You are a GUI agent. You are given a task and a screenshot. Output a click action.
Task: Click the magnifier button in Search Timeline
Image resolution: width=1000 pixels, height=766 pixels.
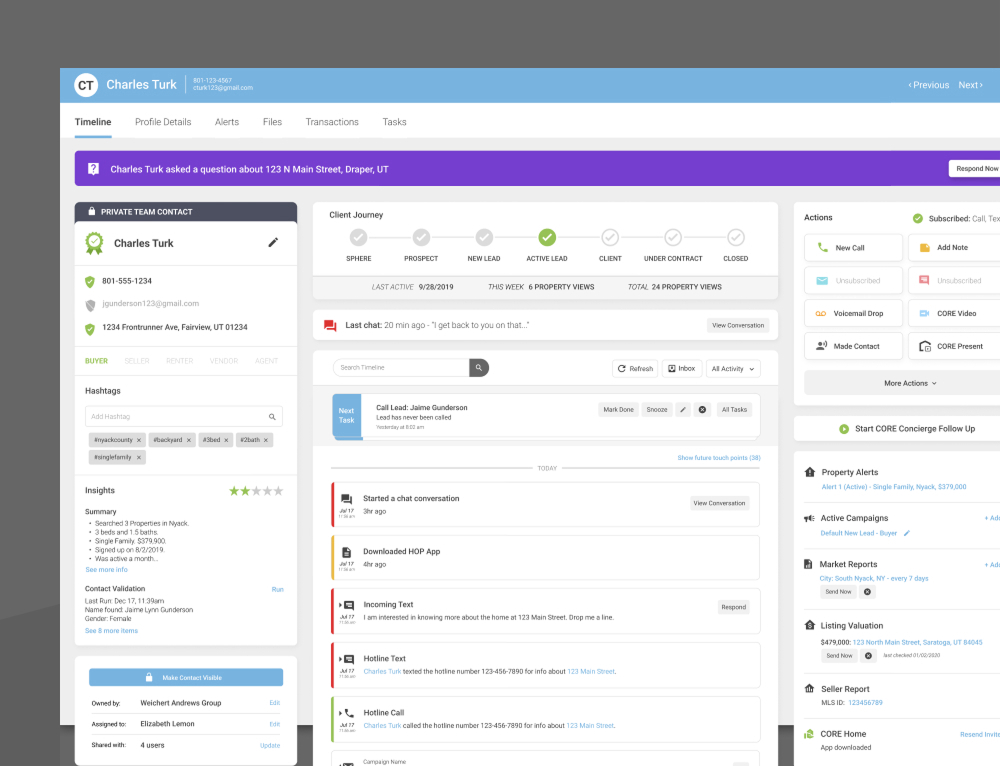coord(479,368)
